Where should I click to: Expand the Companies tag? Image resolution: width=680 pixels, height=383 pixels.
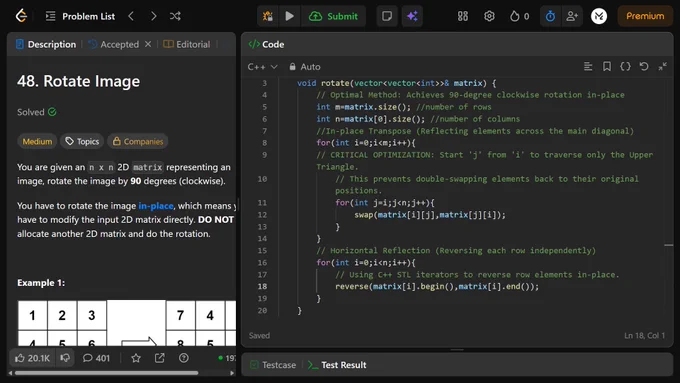(x=138, y=141)
